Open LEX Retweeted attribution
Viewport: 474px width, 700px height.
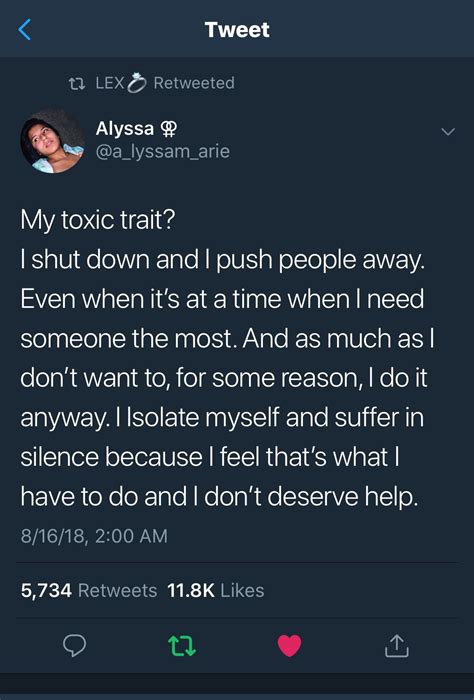click(152, 83)
